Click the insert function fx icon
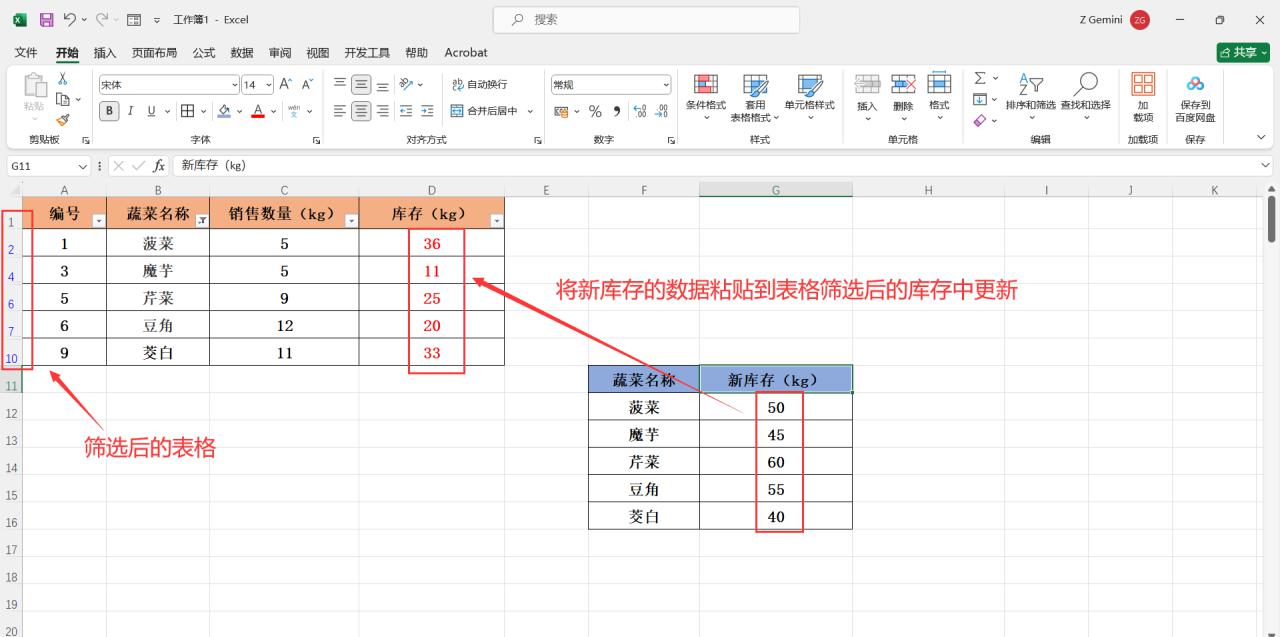The image size is (1280, 637). tap(159, 166)
